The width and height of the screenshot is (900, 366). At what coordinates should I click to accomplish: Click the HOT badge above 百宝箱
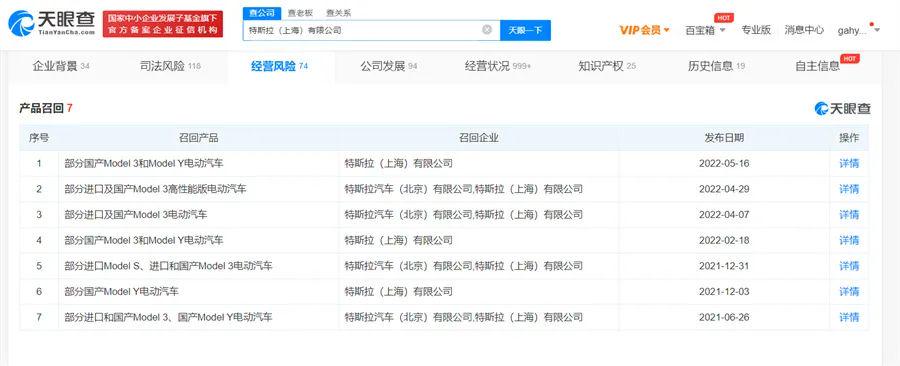724,17
